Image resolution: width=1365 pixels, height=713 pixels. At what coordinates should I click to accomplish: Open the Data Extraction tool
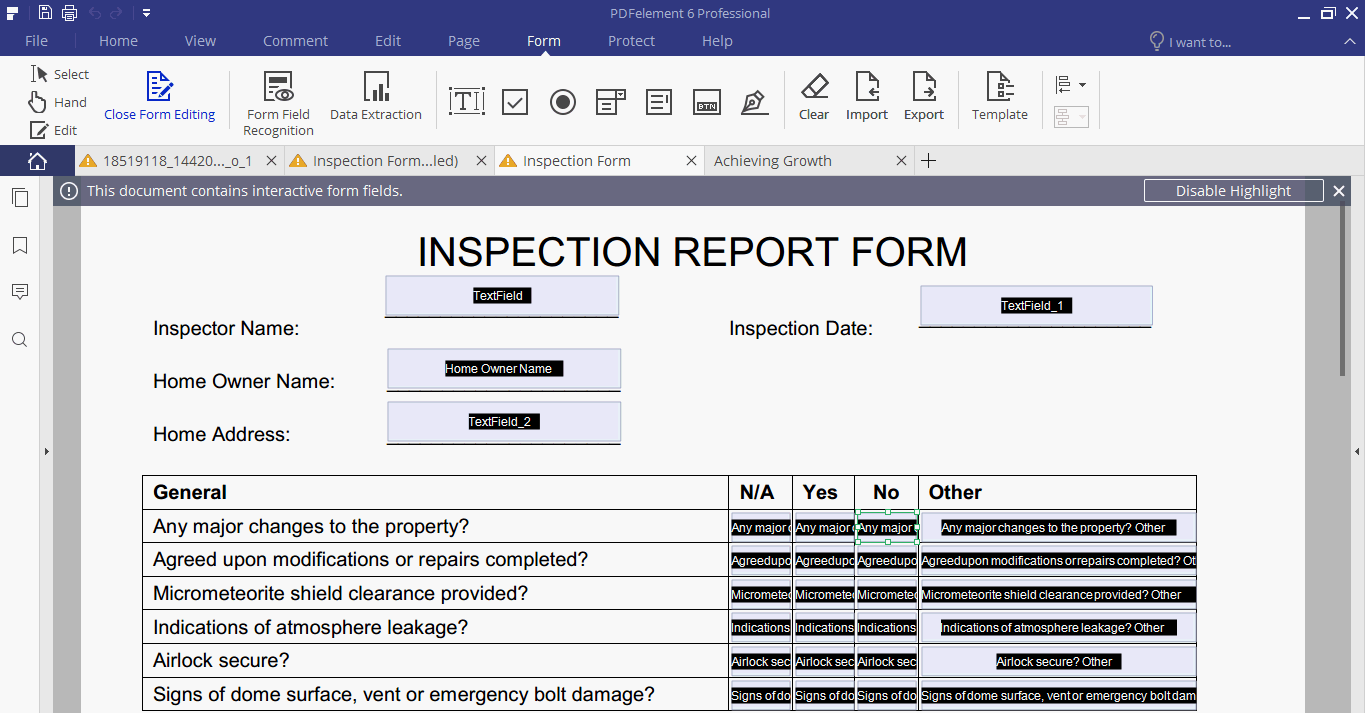pyautogui.click(x=376, y=98)
